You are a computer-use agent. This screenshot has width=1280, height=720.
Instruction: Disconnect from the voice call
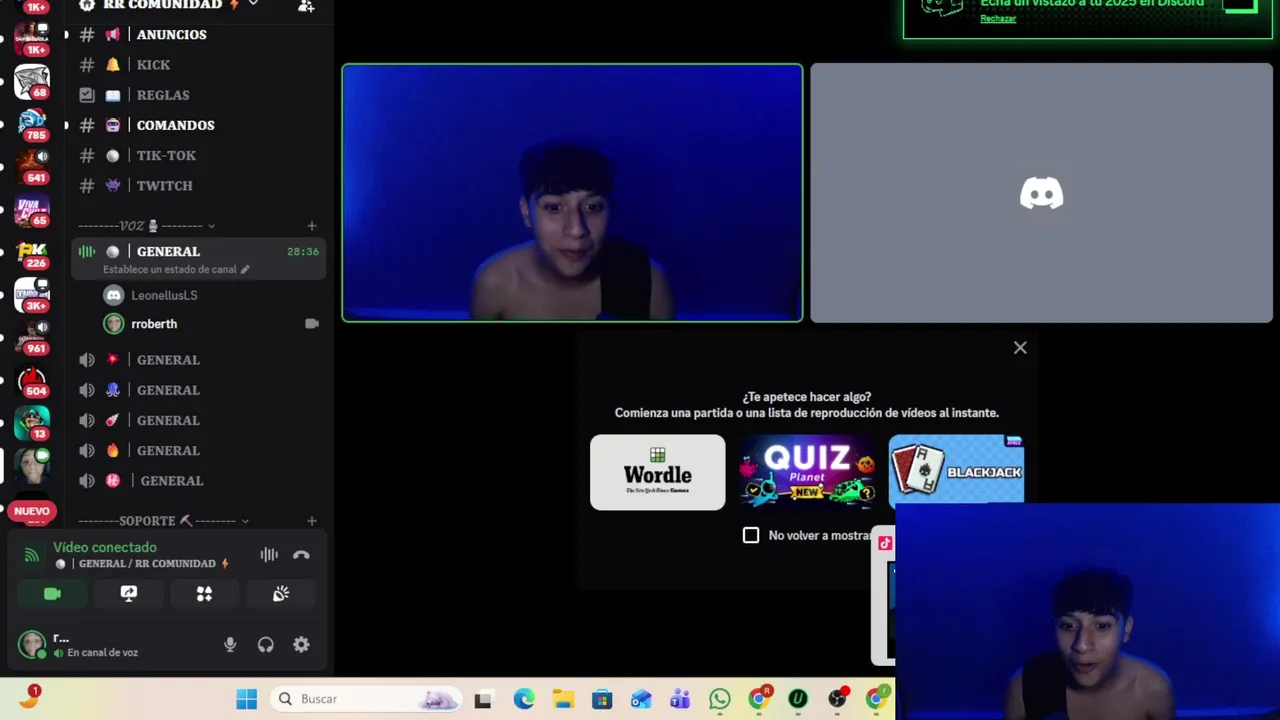(x=301, y=555)
